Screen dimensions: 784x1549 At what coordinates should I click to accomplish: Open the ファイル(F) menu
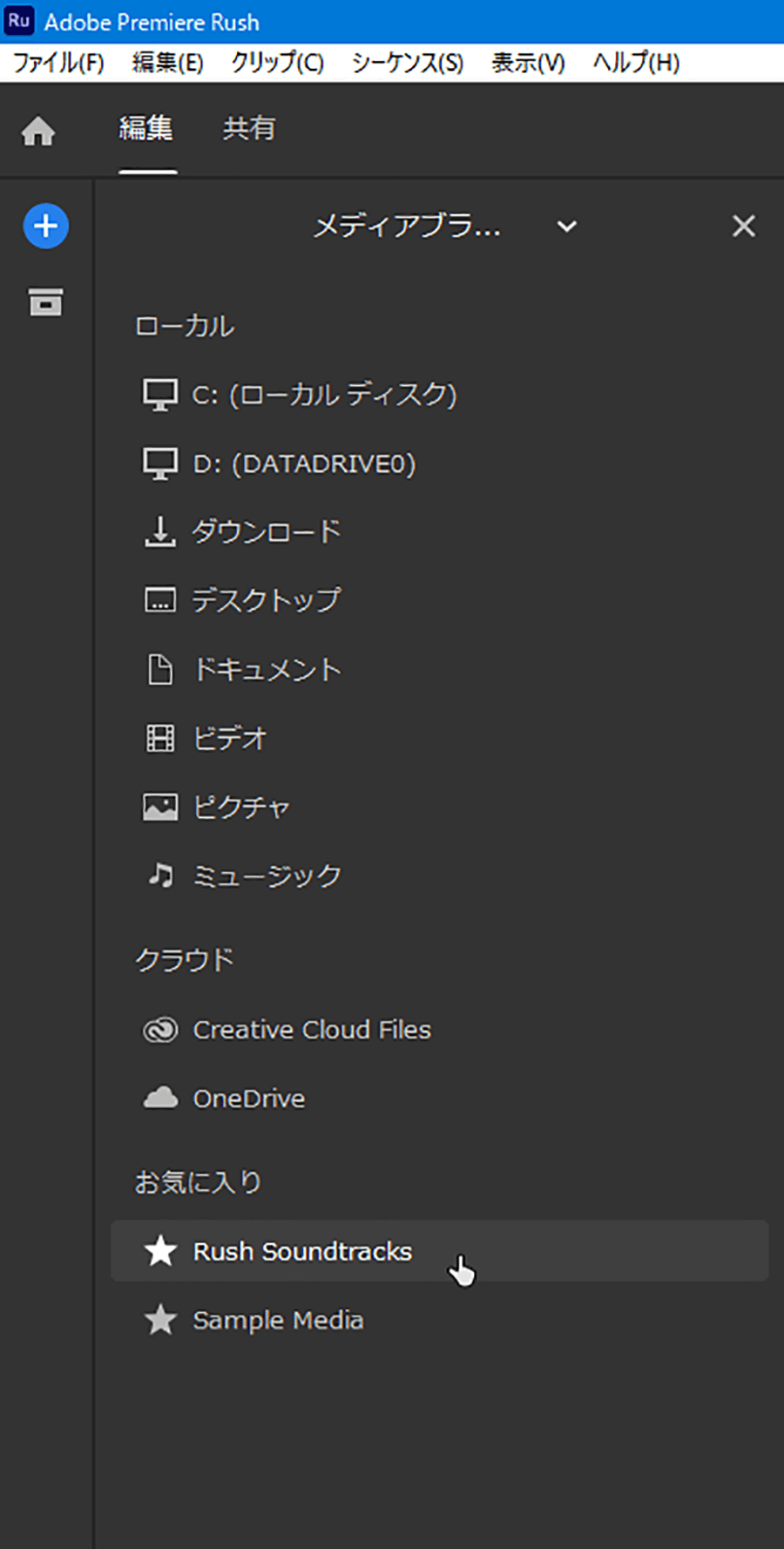point(58,63)
